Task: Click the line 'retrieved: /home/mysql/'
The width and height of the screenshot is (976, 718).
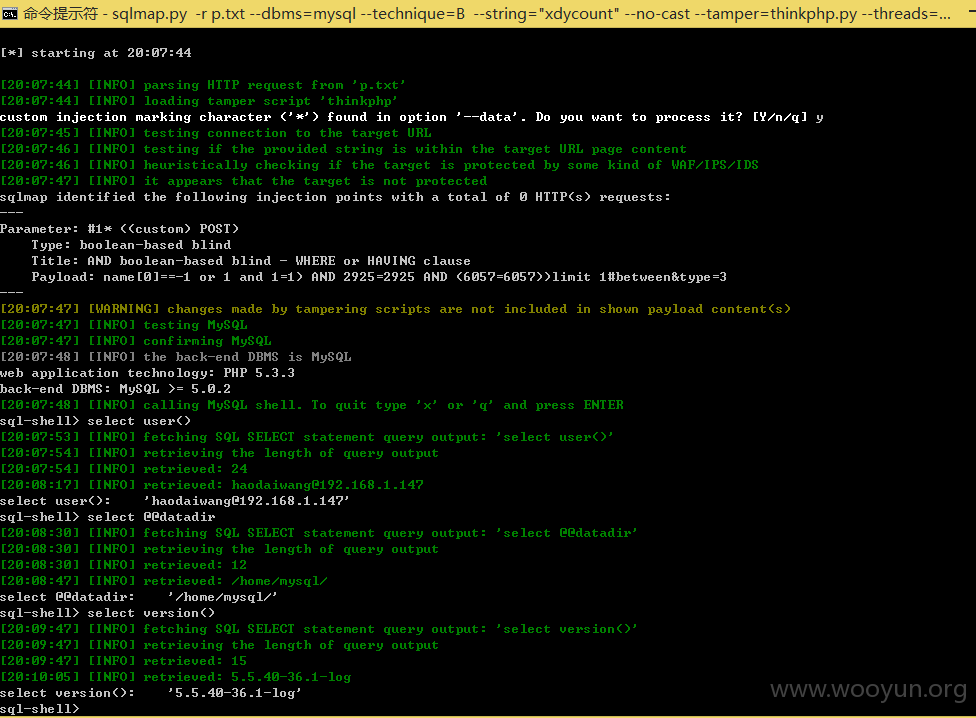Action: tap(164, 581)
